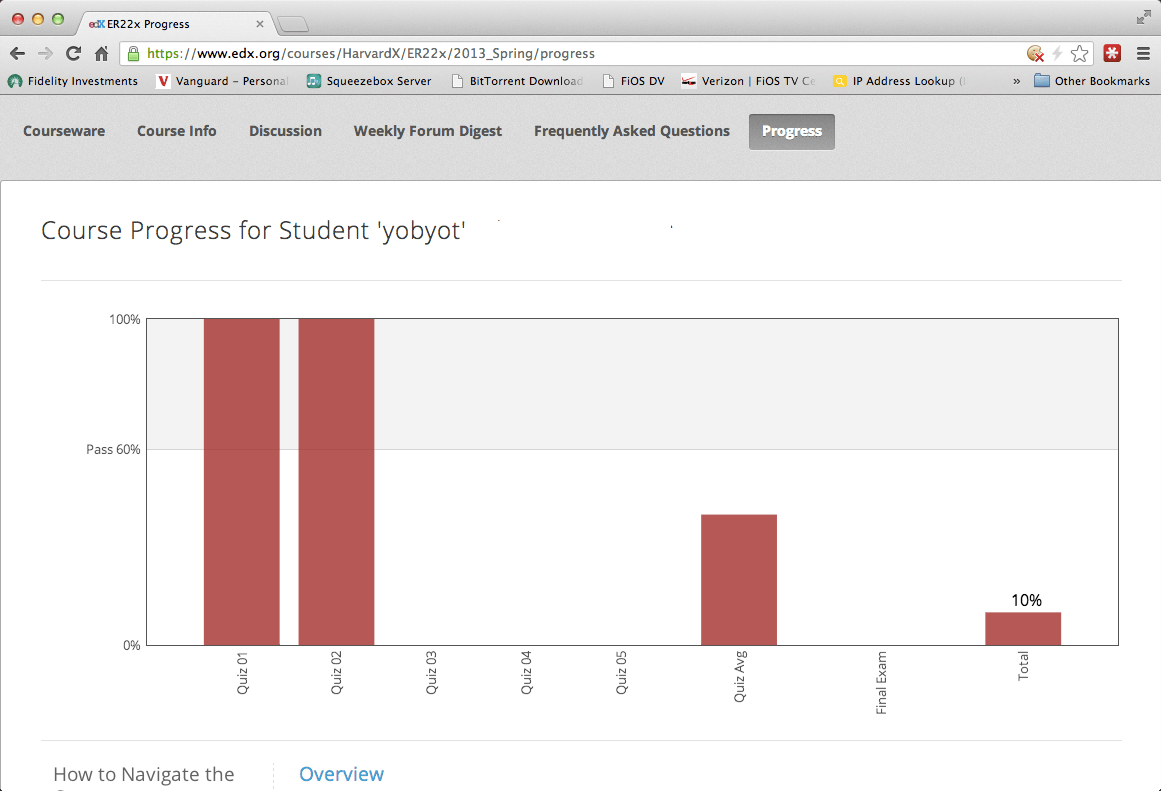Click the 100% axis label
Viewport: 1161px width, 791px height.
tap(124, 319)
